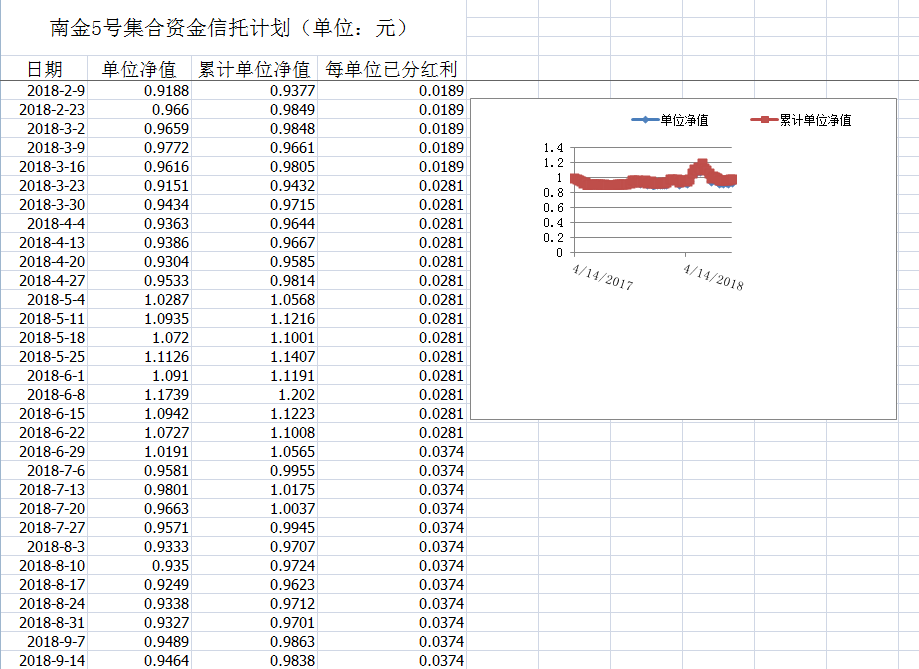Select the title cell 南金5号集合资金信托计划
919x669 pixels.
[x=233, y=28]
